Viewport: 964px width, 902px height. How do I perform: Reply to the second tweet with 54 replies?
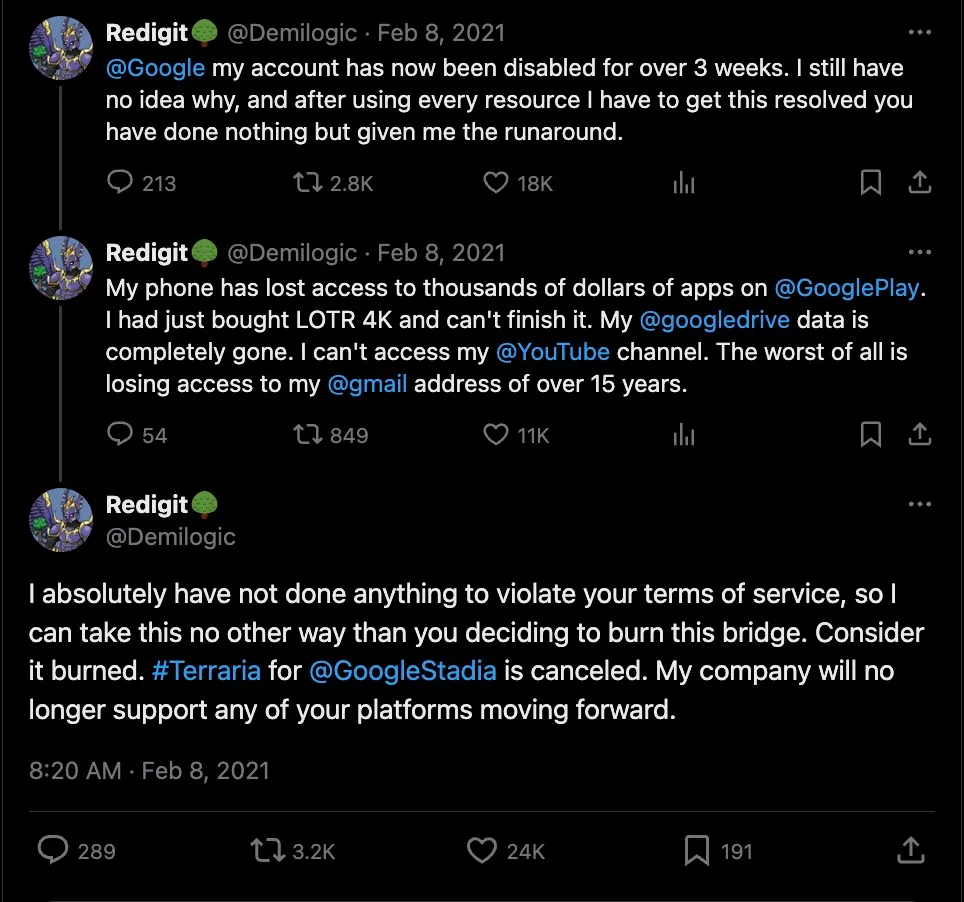(120, 434)
